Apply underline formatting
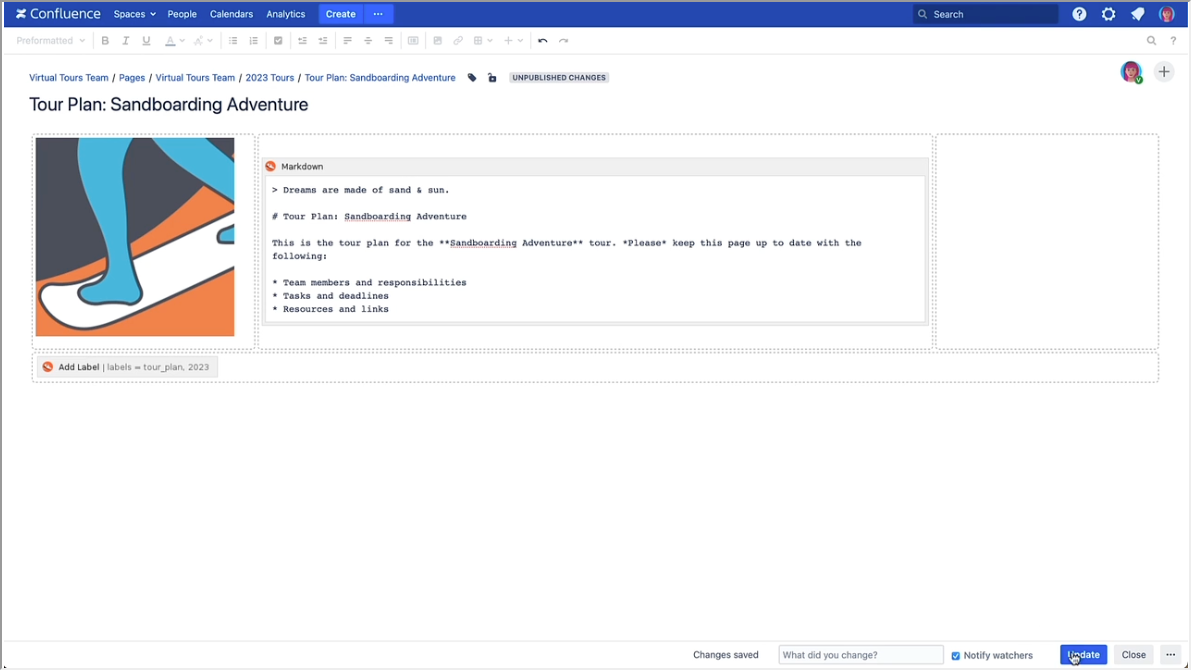This screenshot has height=671, width=1191. (146, 40)
